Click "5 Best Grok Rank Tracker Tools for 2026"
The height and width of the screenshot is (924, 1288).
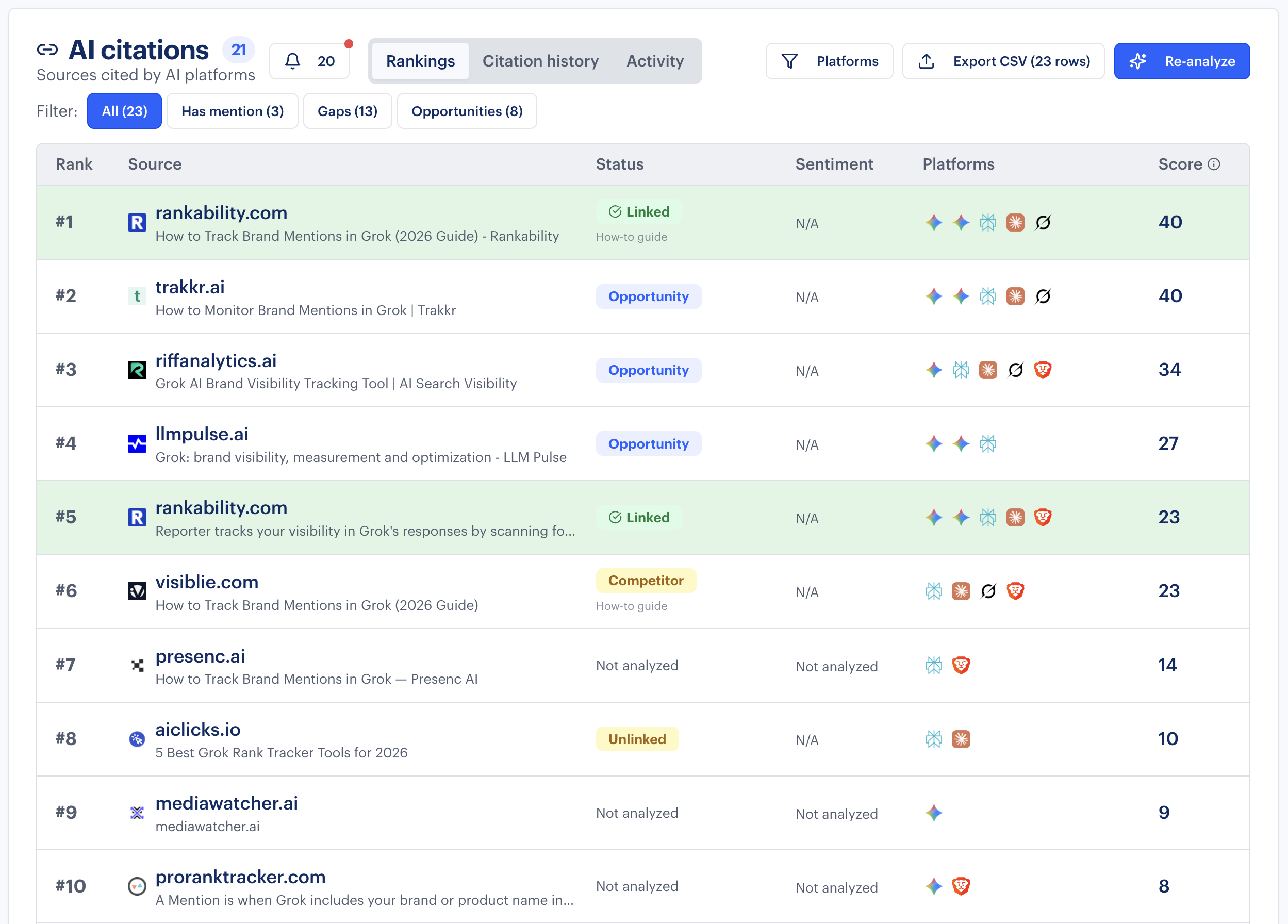[x=282, y=752]
